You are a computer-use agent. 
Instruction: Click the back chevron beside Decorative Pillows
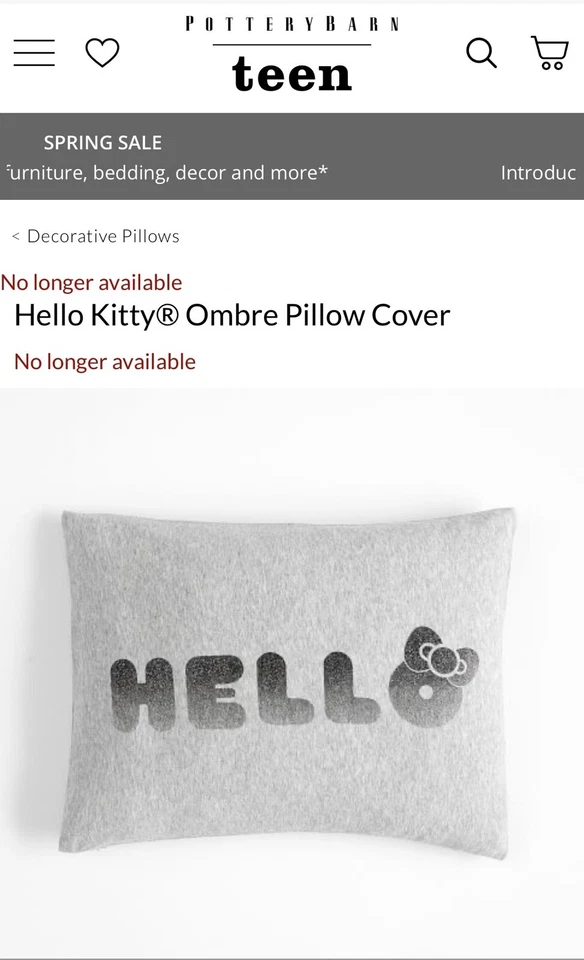click(x=16, y=236)
